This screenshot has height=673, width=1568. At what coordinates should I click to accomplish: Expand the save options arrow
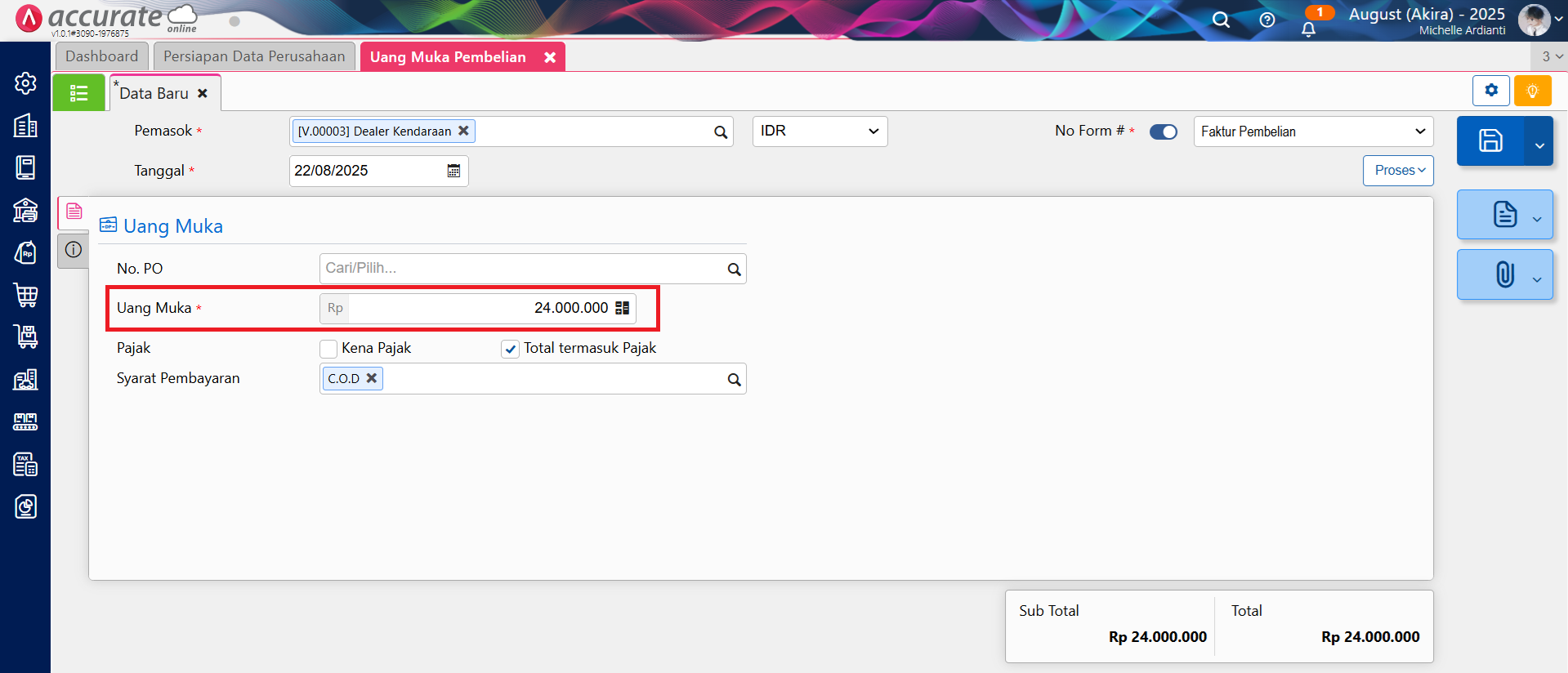point(1539,140)
